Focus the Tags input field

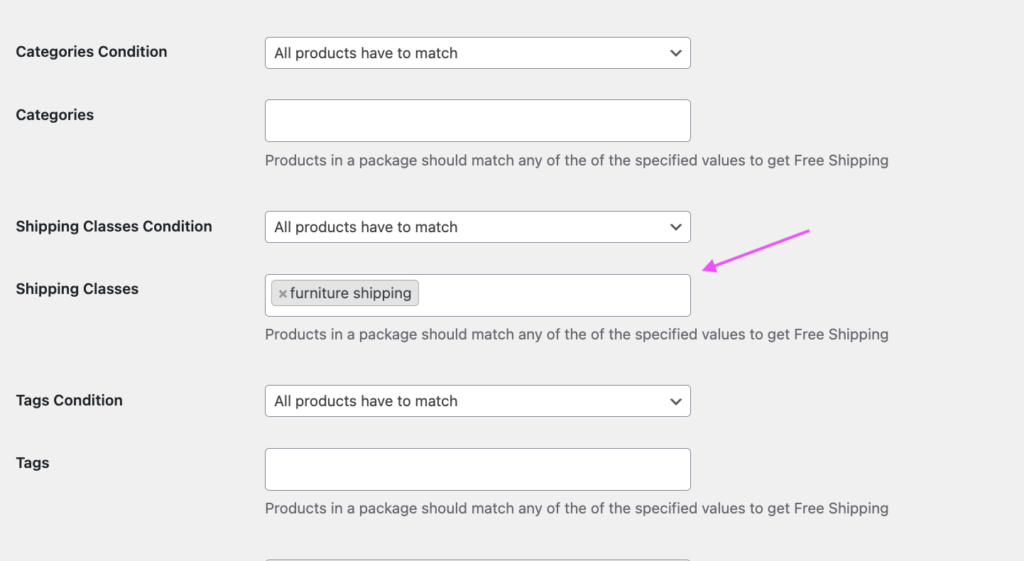(x=477, y=469)
